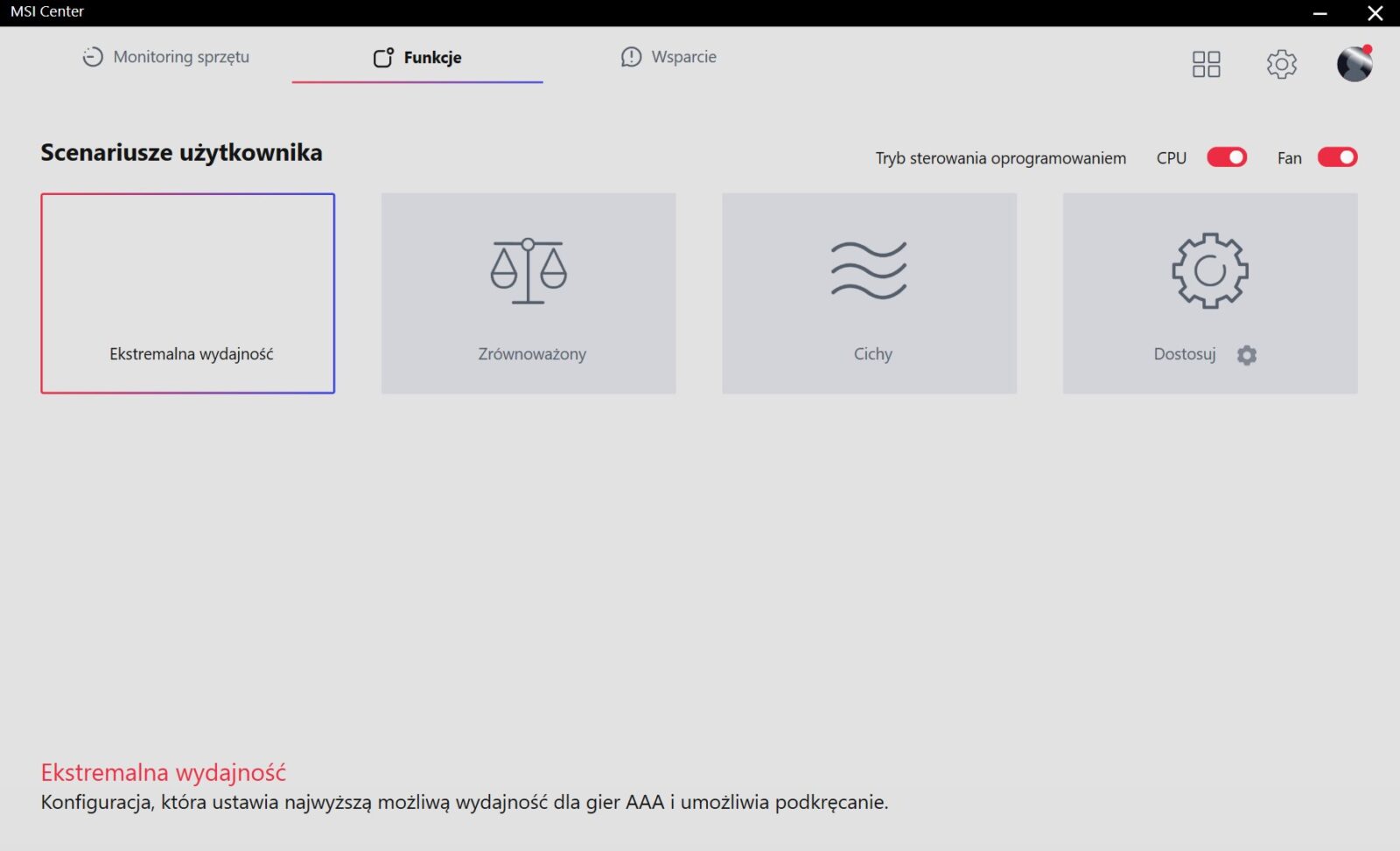Open the Wsparcie tab label
The height and width of the screenshot is (851, 1400).
pyautogui.click(x=683, y=57)
